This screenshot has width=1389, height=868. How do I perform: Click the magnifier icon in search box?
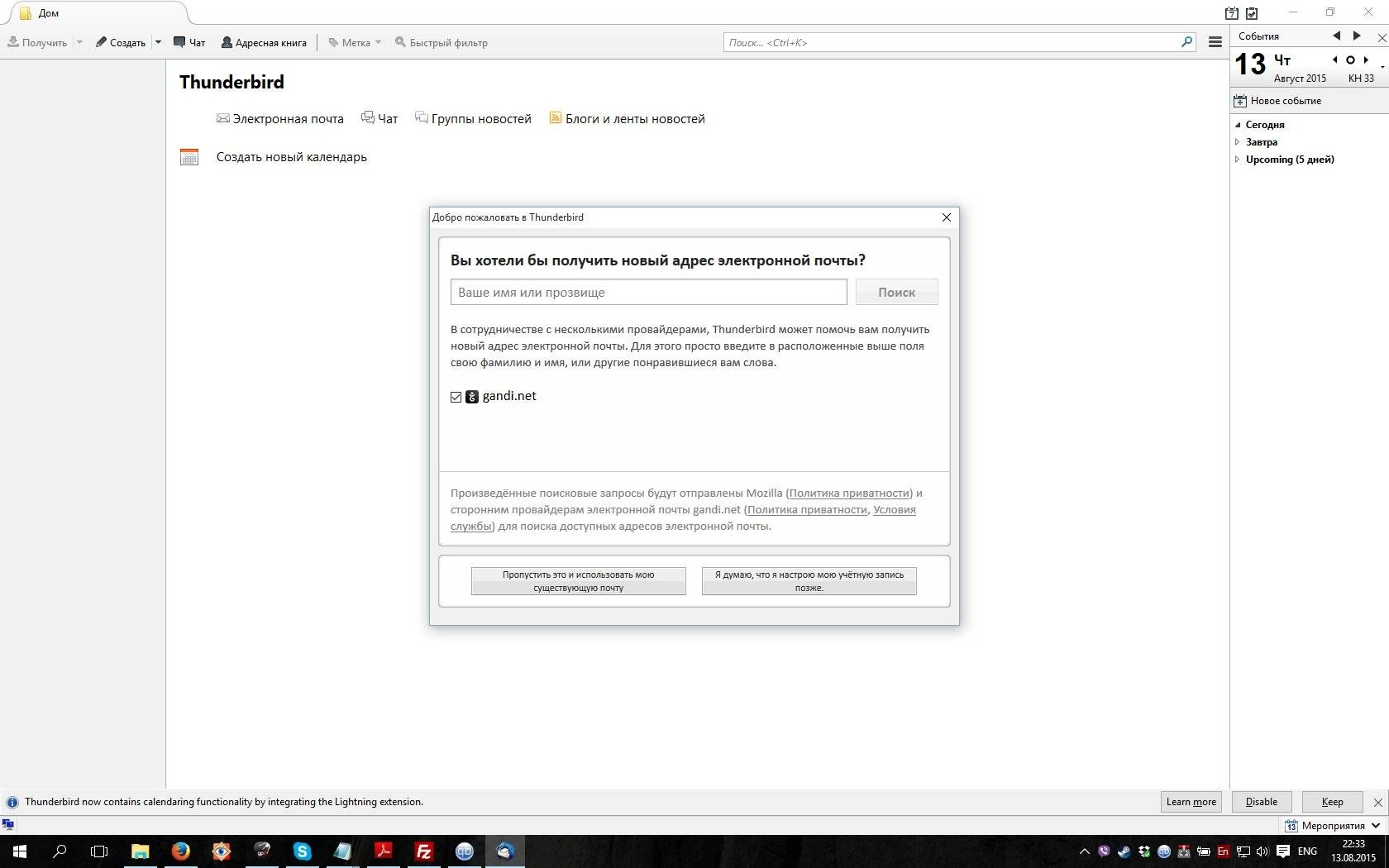(1186, 41)
